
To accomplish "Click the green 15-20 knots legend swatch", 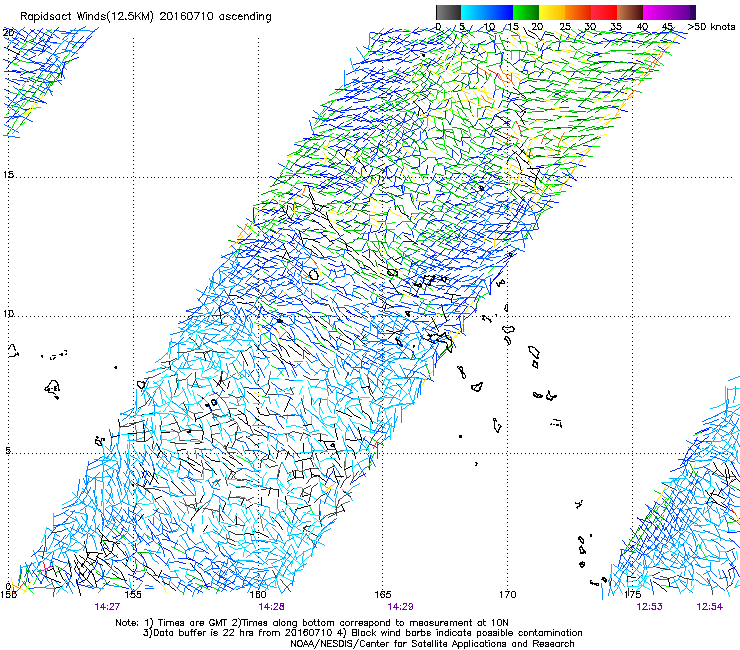I will [526, 12].
